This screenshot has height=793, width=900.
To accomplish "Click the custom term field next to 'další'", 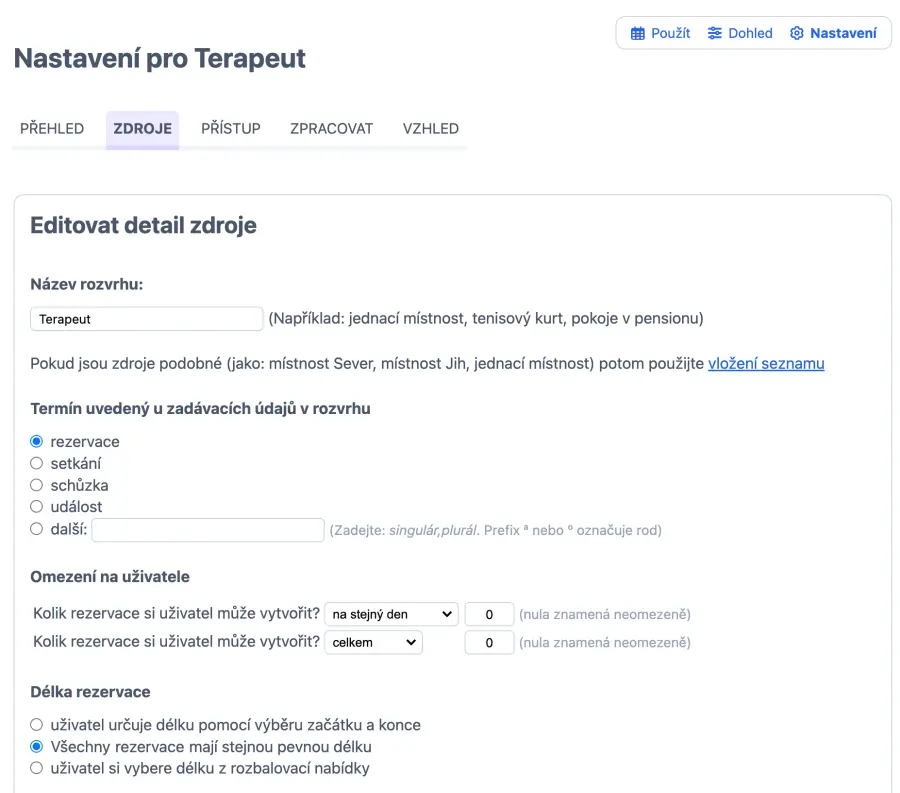I will pos(208,530).
